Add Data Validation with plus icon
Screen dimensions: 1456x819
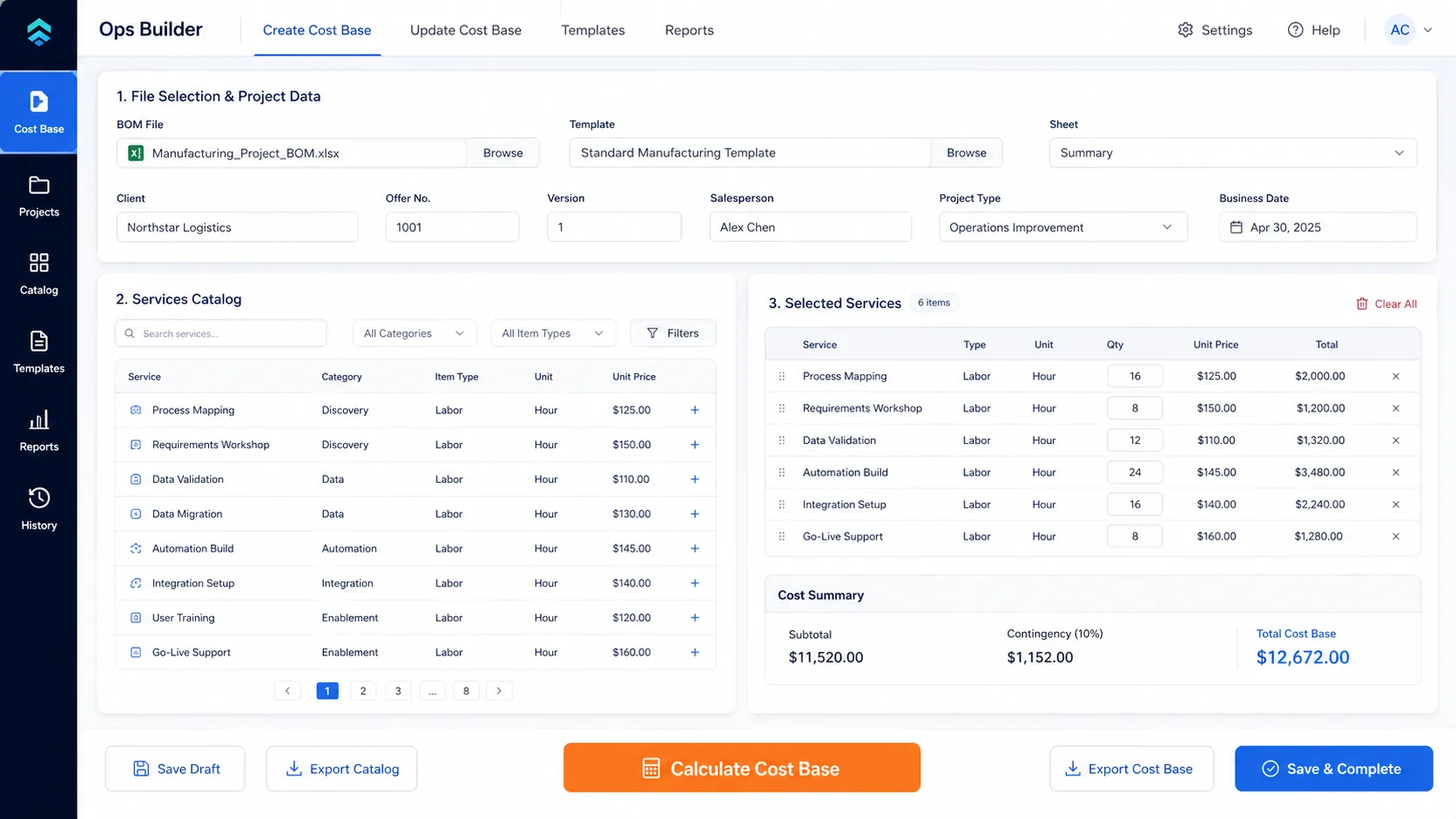(x=695, y=480)
